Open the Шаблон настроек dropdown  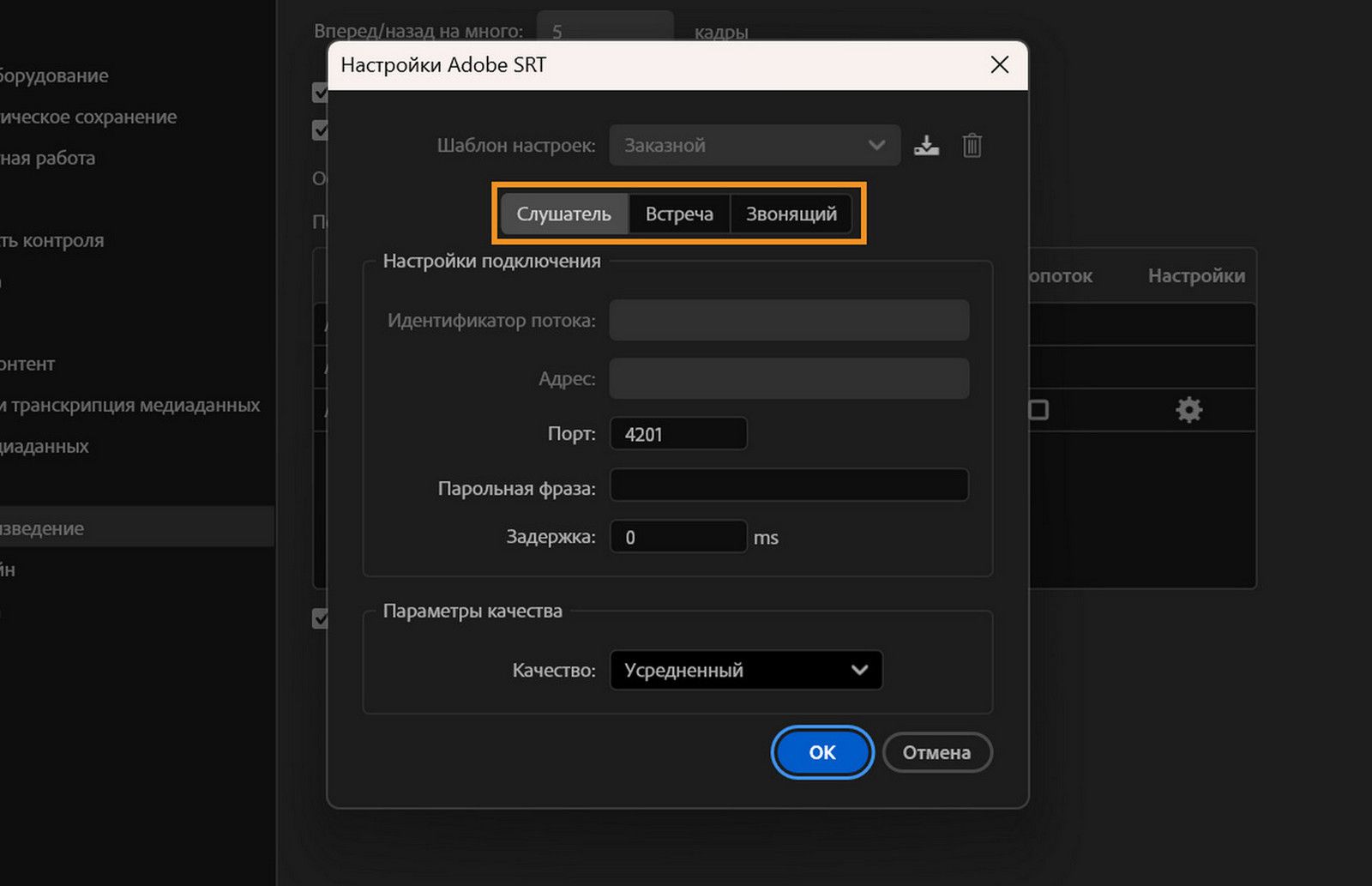click(x=755, y=146)
